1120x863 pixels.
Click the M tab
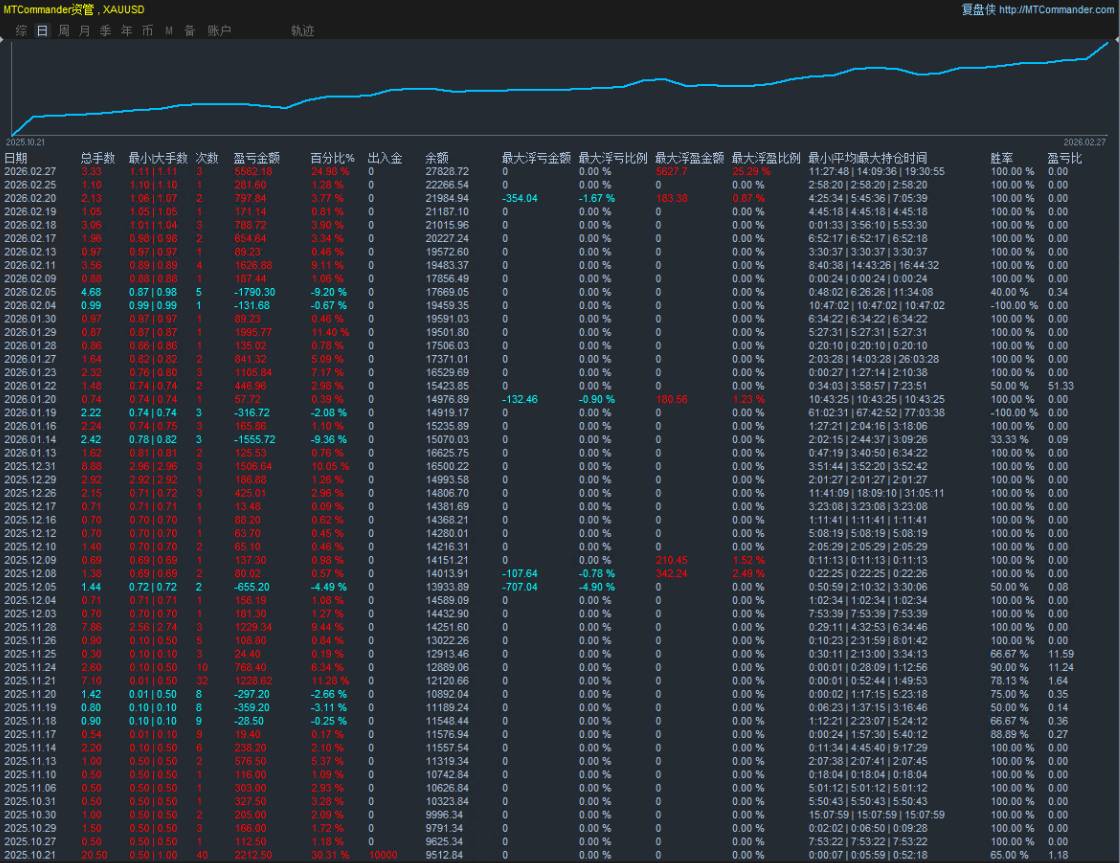pyautogui.click(x=168, y=31)
